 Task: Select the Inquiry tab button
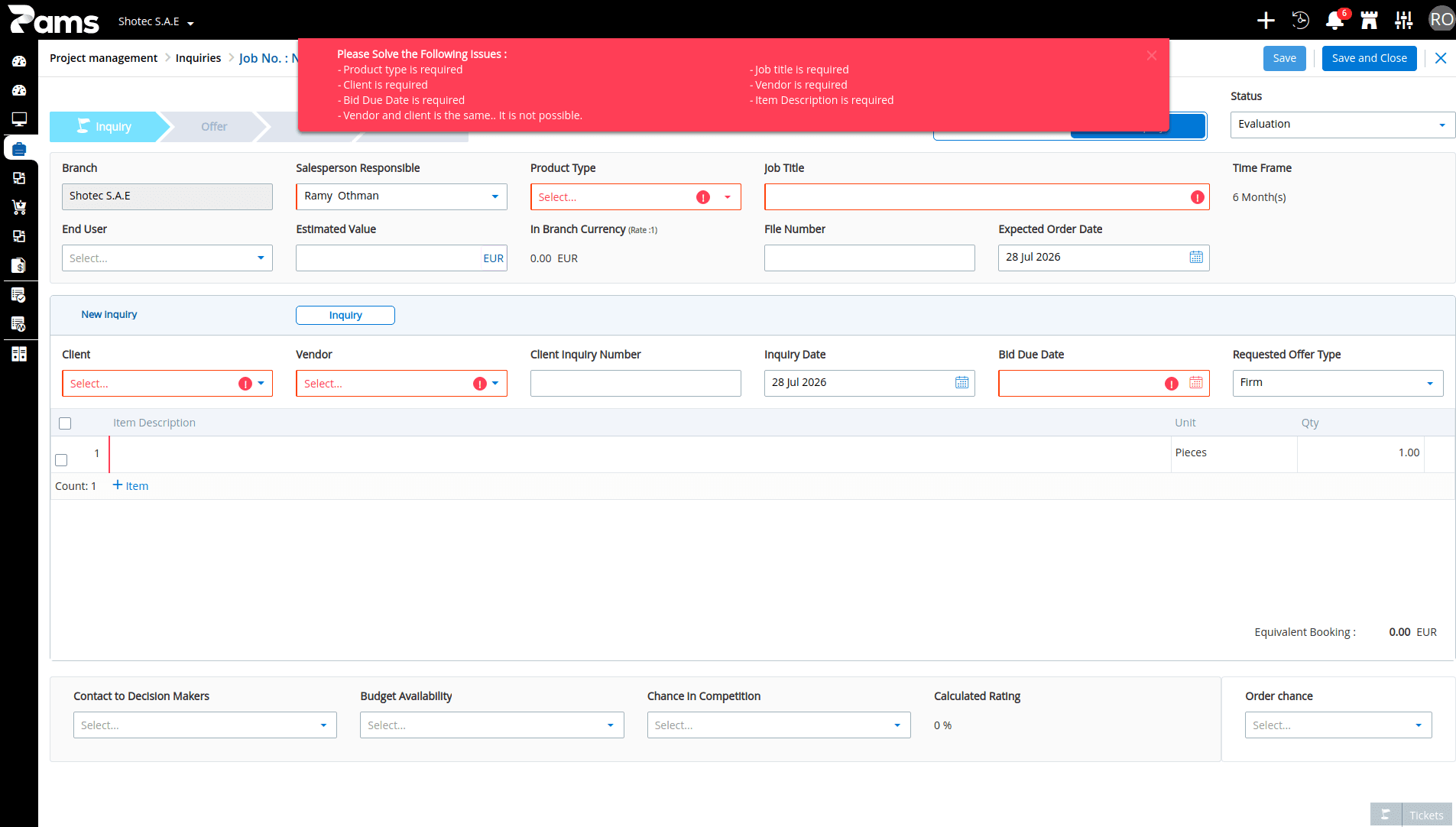(x=345, y=316)
